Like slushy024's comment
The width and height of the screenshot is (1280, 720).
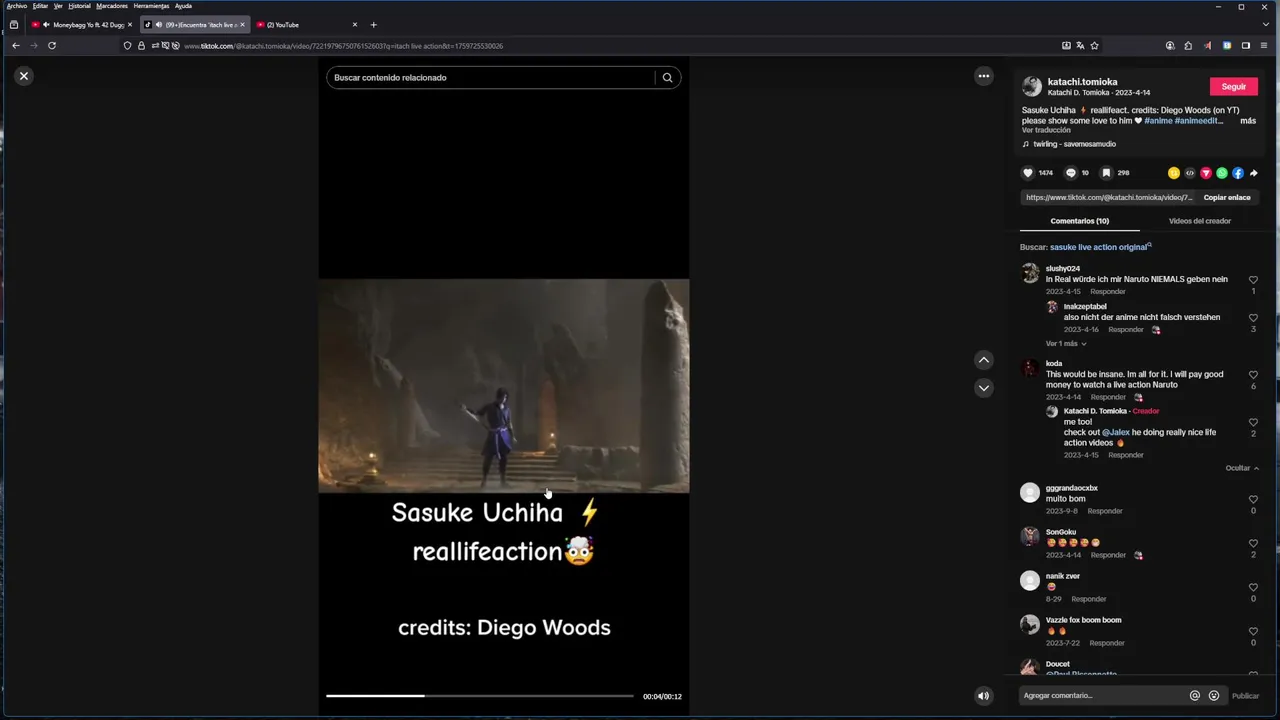1253,280
